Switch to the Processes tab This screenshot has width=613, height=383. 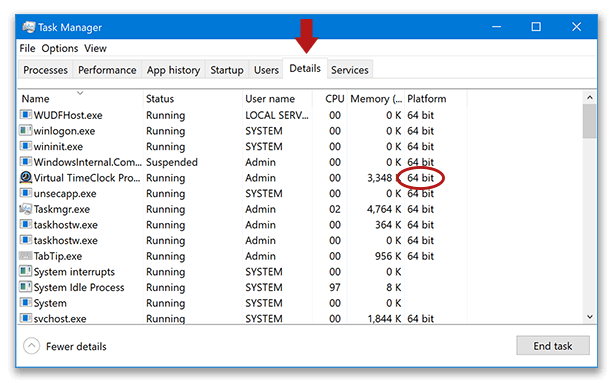[45, 70]
